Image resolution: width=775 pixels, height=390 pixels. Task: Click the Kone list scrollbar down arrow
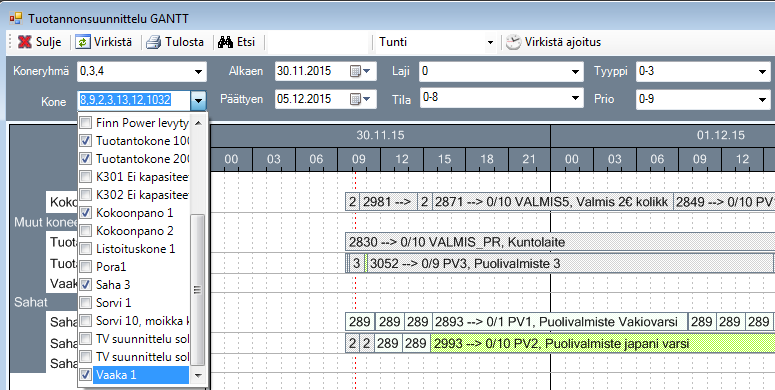(x=198, y=376)
